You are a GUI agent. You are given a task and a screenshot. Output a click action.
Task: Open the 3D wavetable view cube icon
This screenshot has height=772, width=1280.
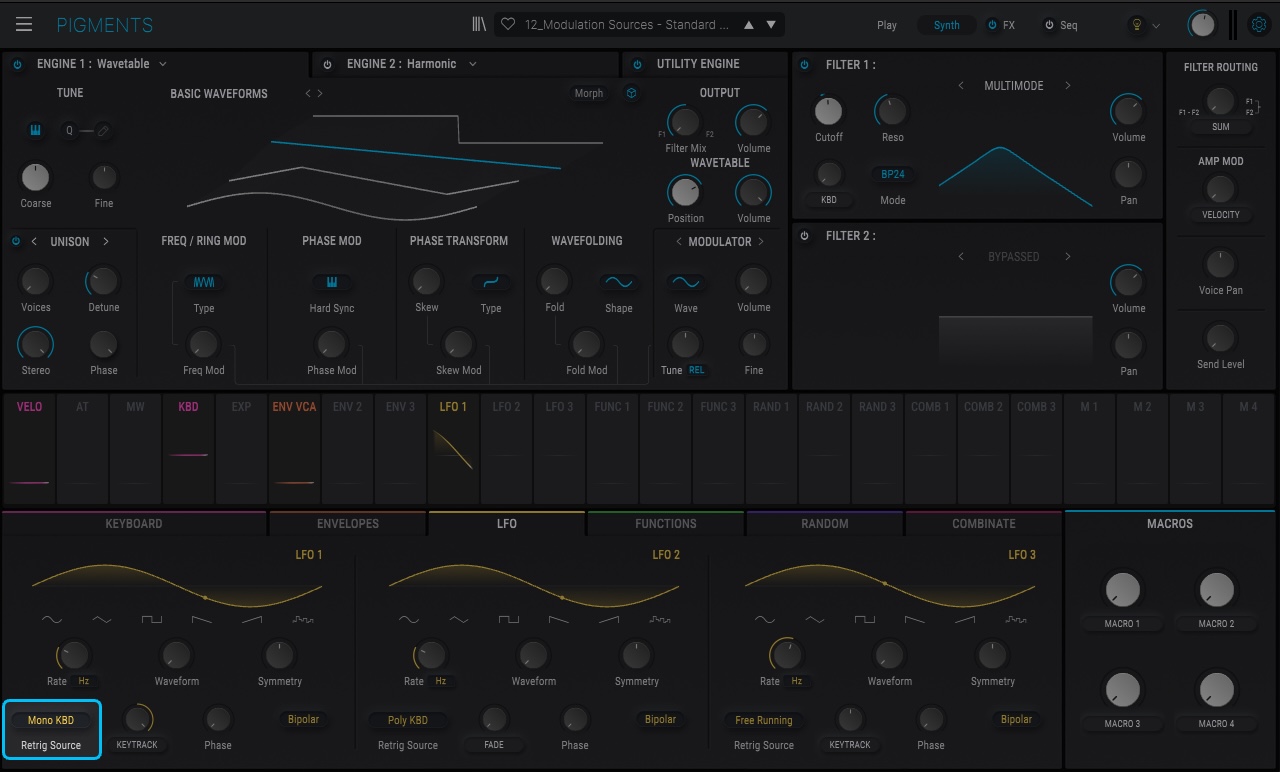[x=632, y=93]
